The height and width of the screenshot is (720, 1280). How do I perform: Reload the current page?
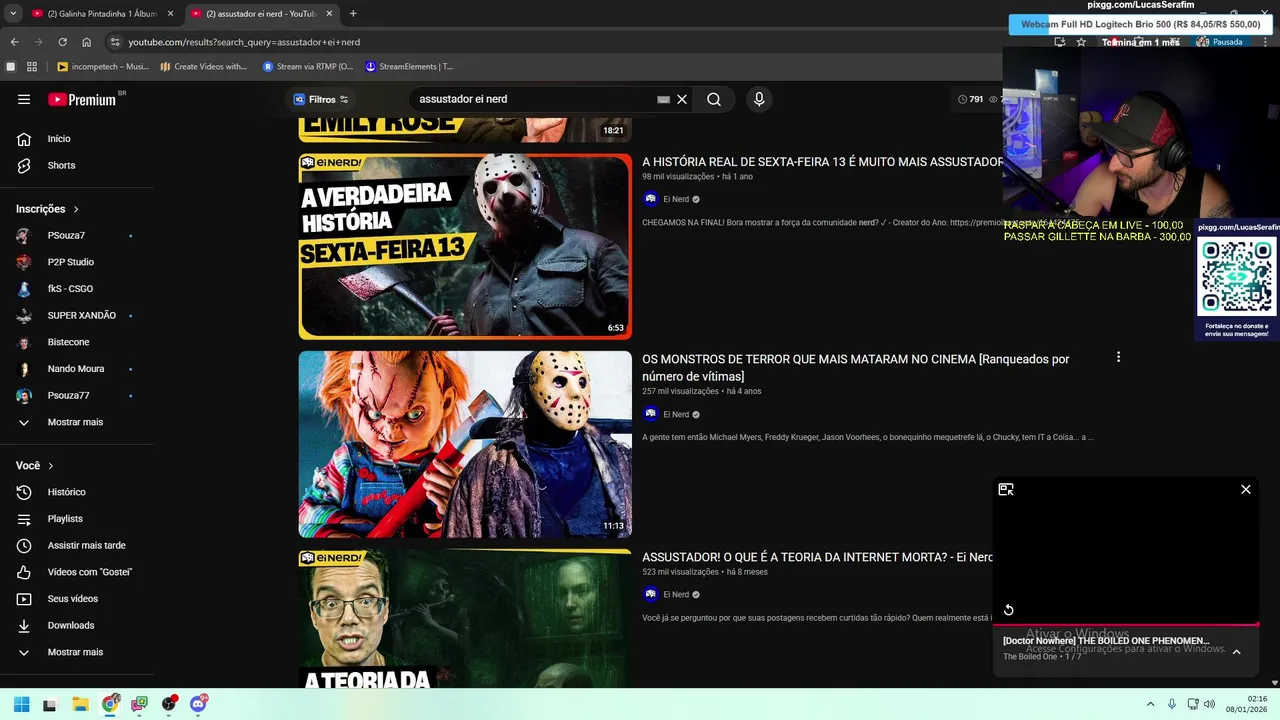[x=62, y=42]
